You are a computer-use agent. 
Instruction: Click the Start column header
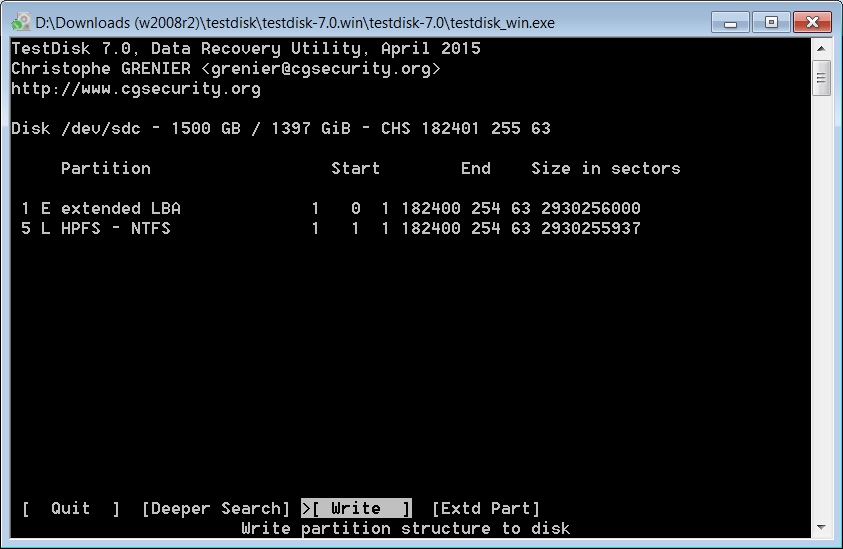[355, 168]
